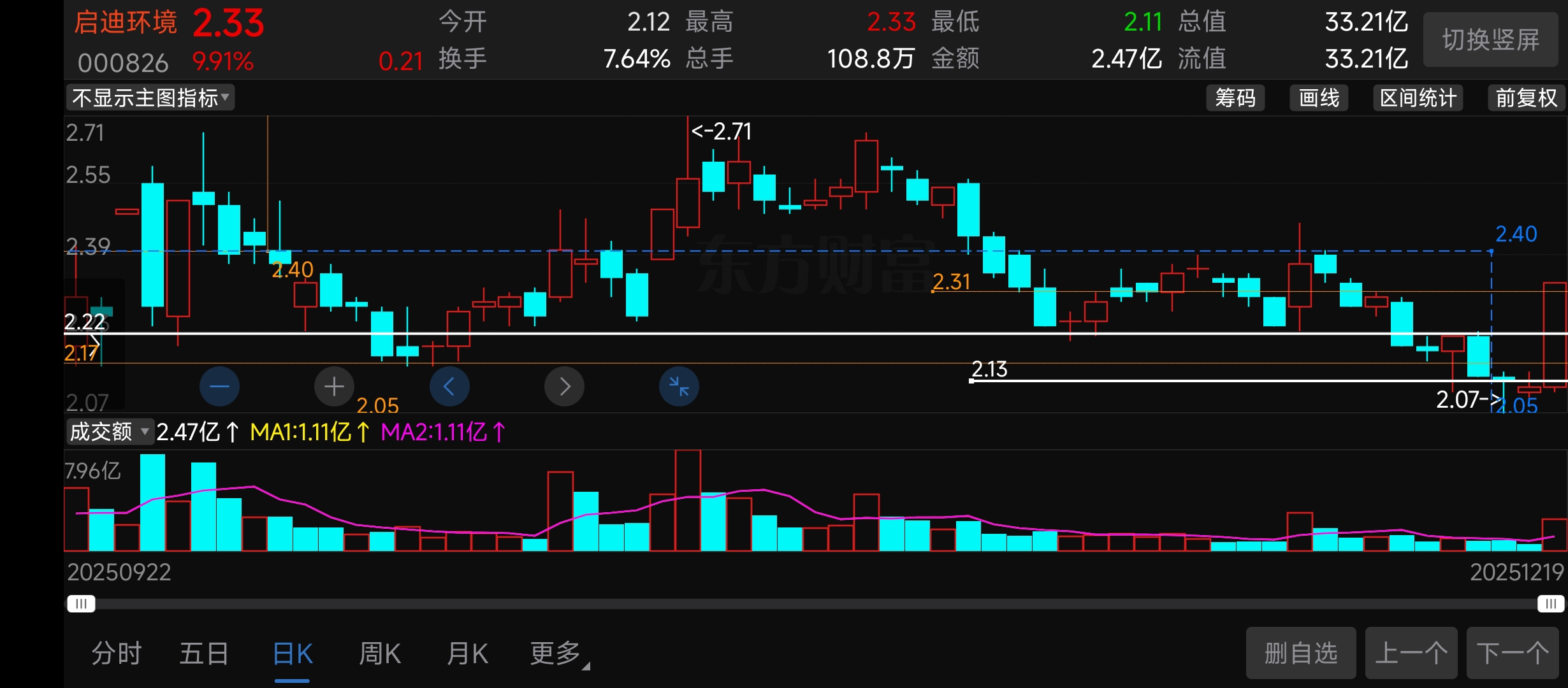Open the 不显示主图指标 indicator dropdown
This screenshot has height=688, width=1568.
150,98
